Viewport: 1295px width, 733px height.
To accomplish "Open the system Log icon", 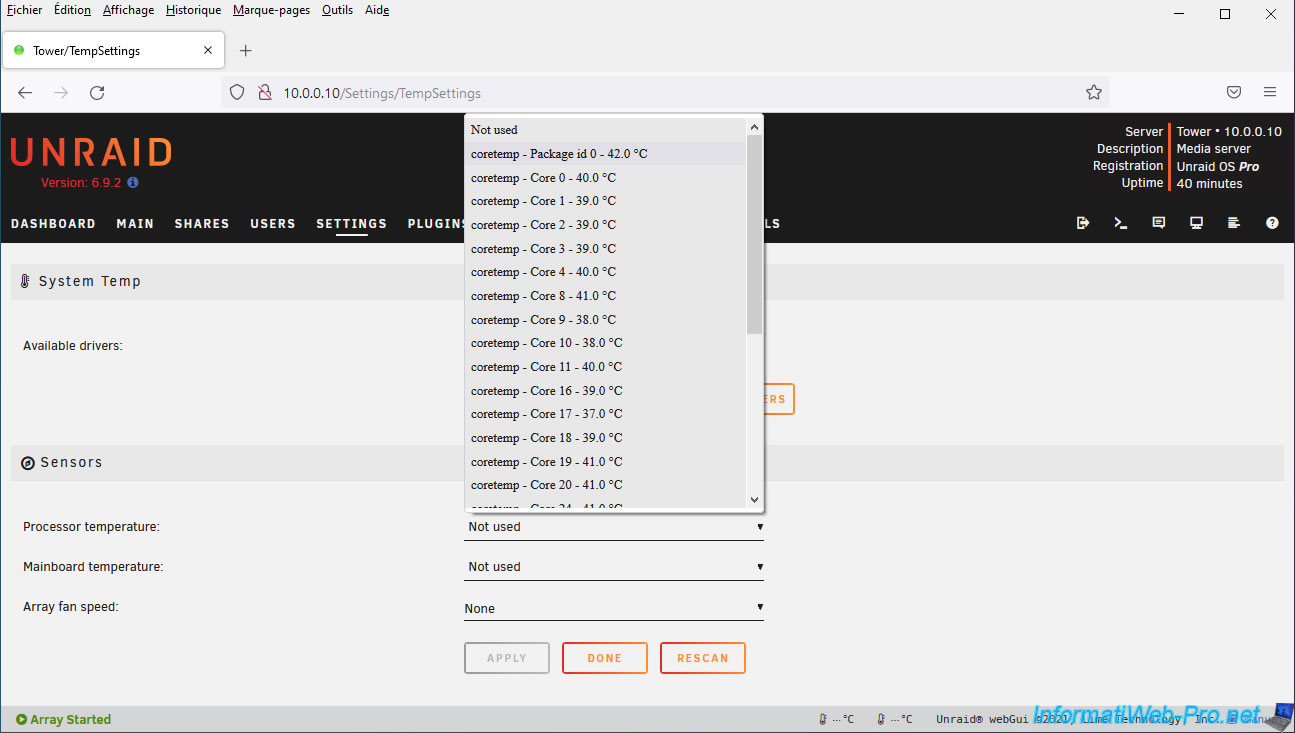I will point(1234,223).
